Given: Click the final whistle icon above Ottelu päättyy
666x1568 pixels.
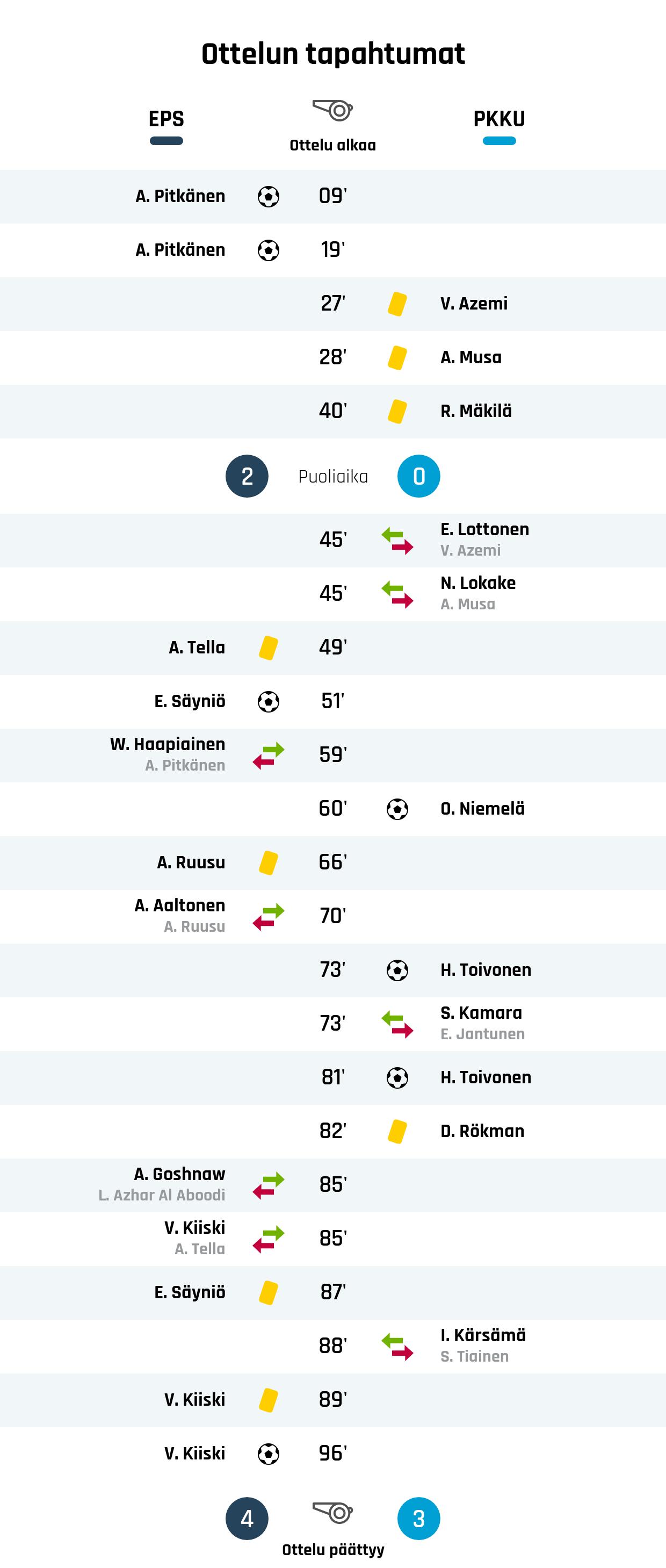Looking at the screenshot, I should (332, 1512).
